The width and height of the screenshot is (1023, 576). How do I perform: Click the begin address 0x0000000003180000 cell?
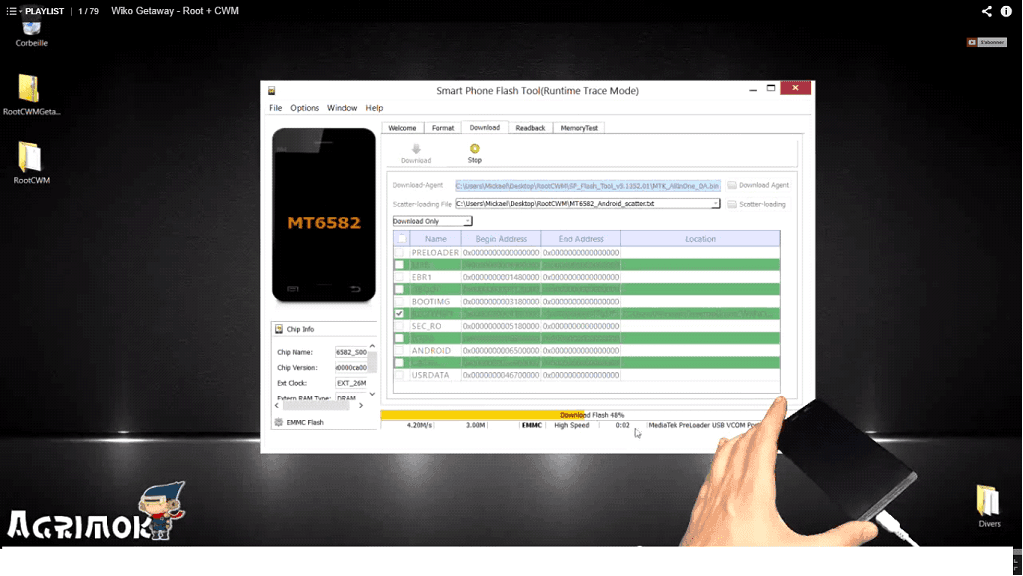[501, 301]
